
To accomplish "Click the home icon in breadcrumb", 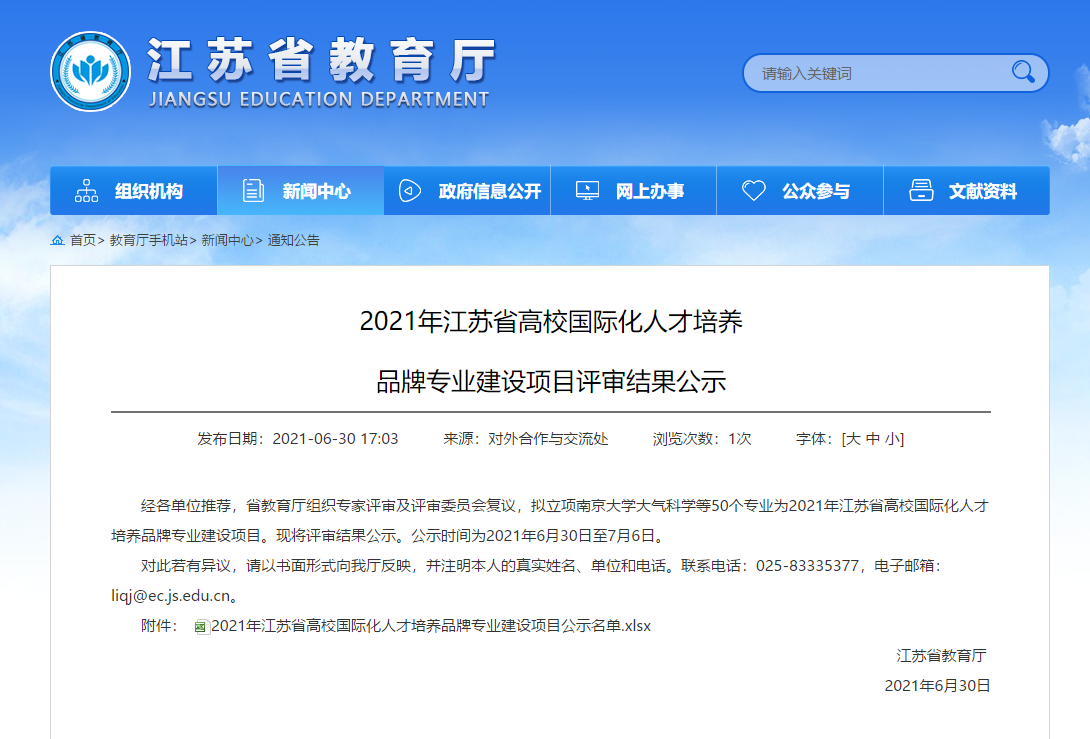I will click(x=58, y=240).
